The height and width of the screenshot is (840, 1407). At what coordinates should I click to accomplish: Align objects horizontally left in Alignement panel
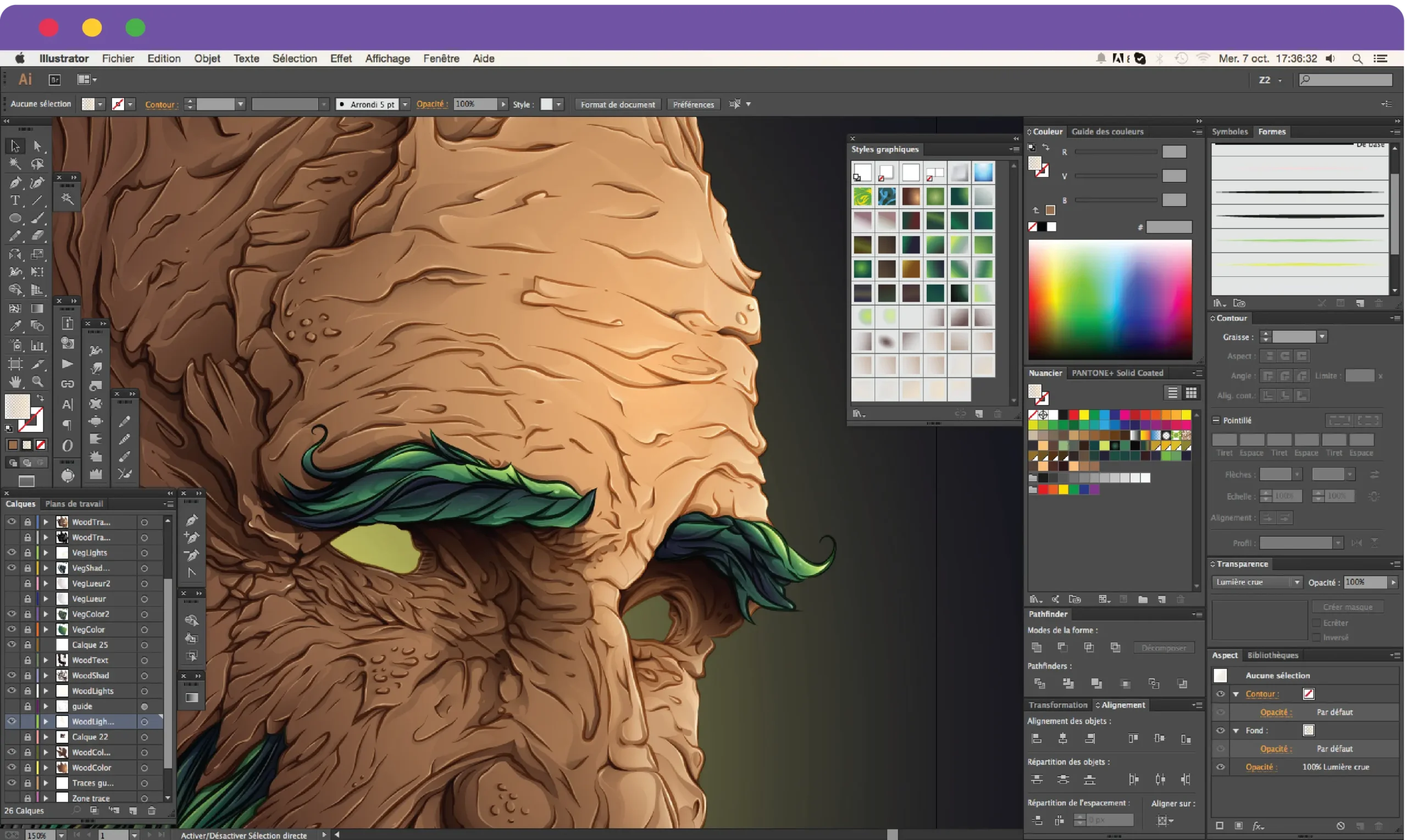[x=1037, y=739]
